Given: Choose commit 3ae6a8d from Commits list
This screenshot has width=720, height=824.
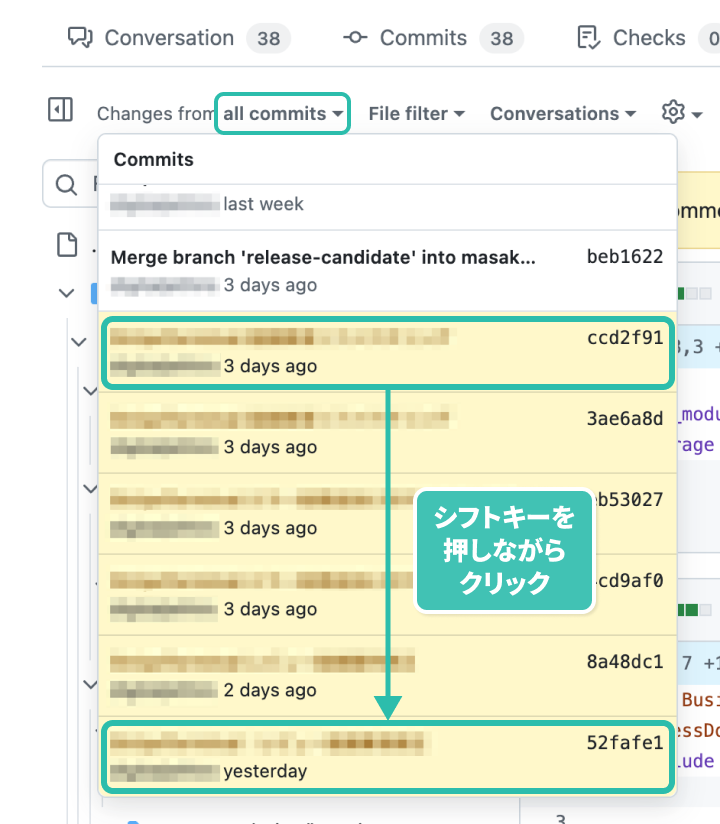Looking at the screenshot, I should point(386,432).
